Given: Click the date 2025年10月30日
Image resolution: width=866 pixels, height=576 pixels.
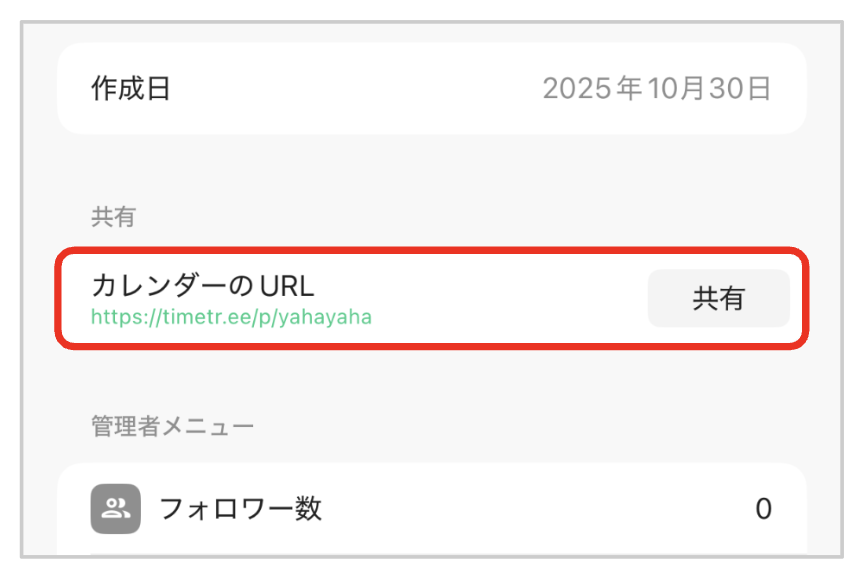Looking at the screenshot, I should pyautogui.click(x=656, y=89).
